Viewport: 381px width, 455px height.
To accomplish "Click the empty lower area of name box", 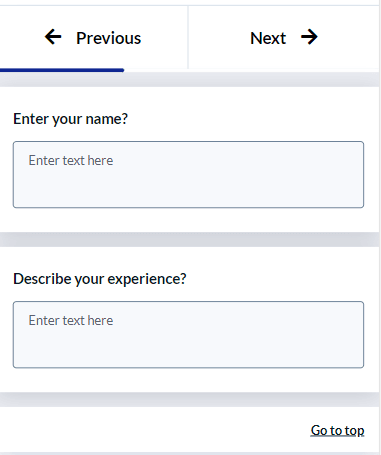I will 188,192.
